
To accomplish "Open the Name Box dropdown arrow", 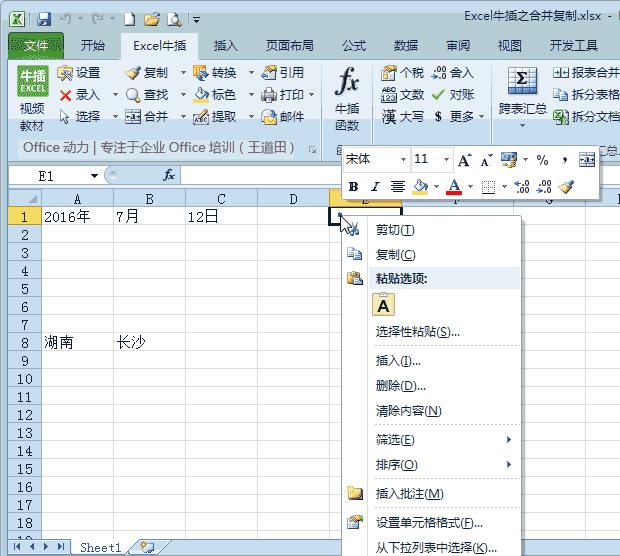I will click(x=94, y=176).
